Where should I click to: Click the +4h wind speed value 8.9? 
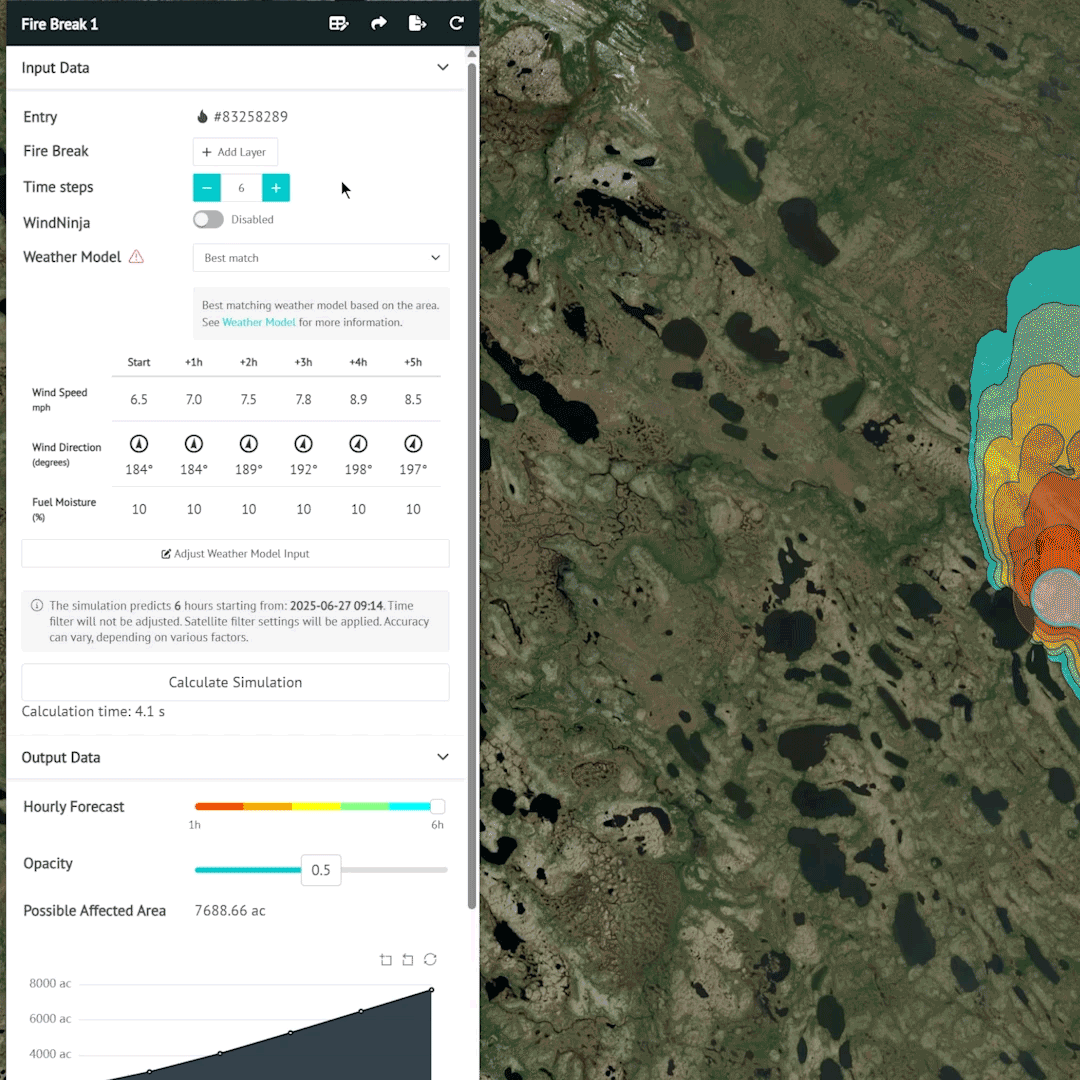click(x=358, y=399)
